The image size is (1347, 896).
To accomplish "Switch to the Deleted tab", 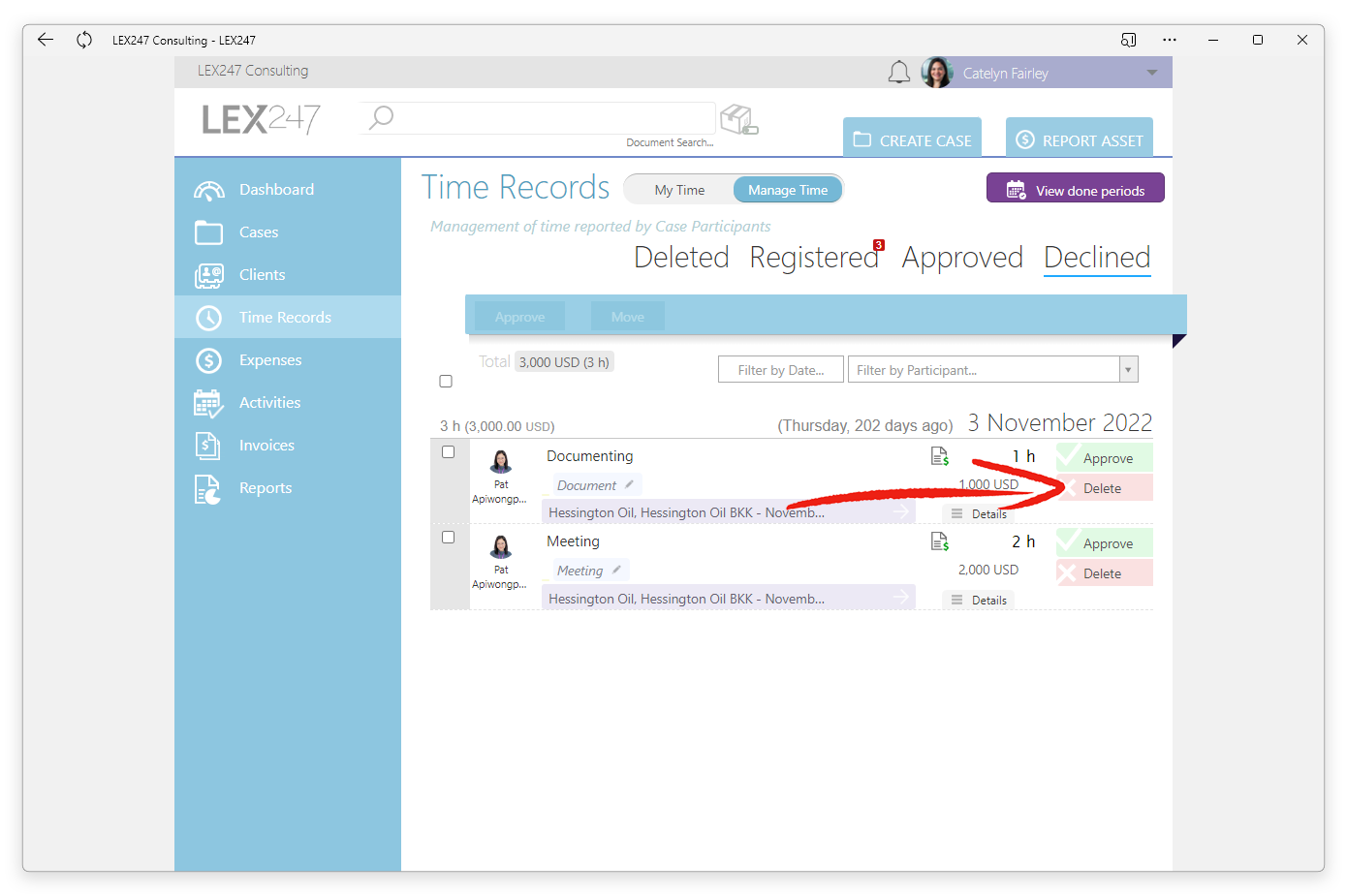I will (x=681, y=258).
